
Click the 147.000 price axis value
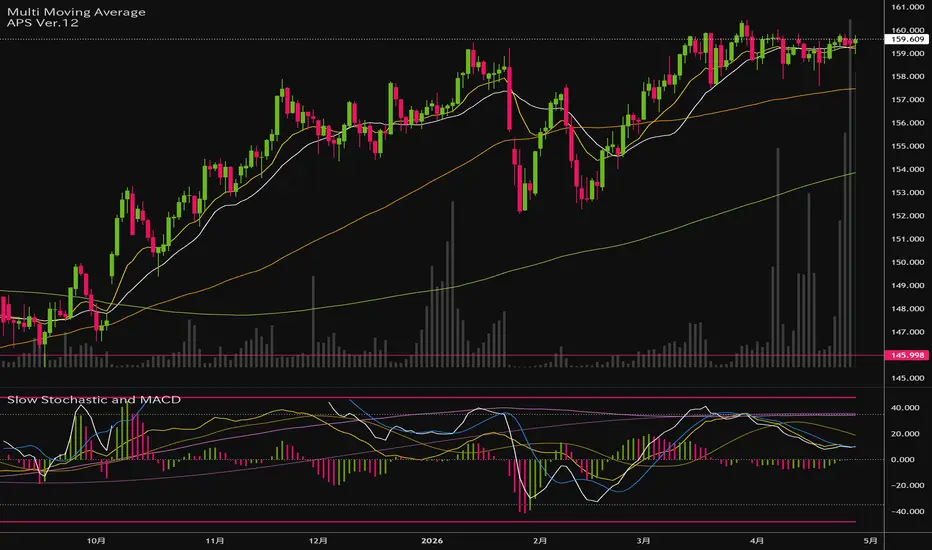(x=908, y=332)
